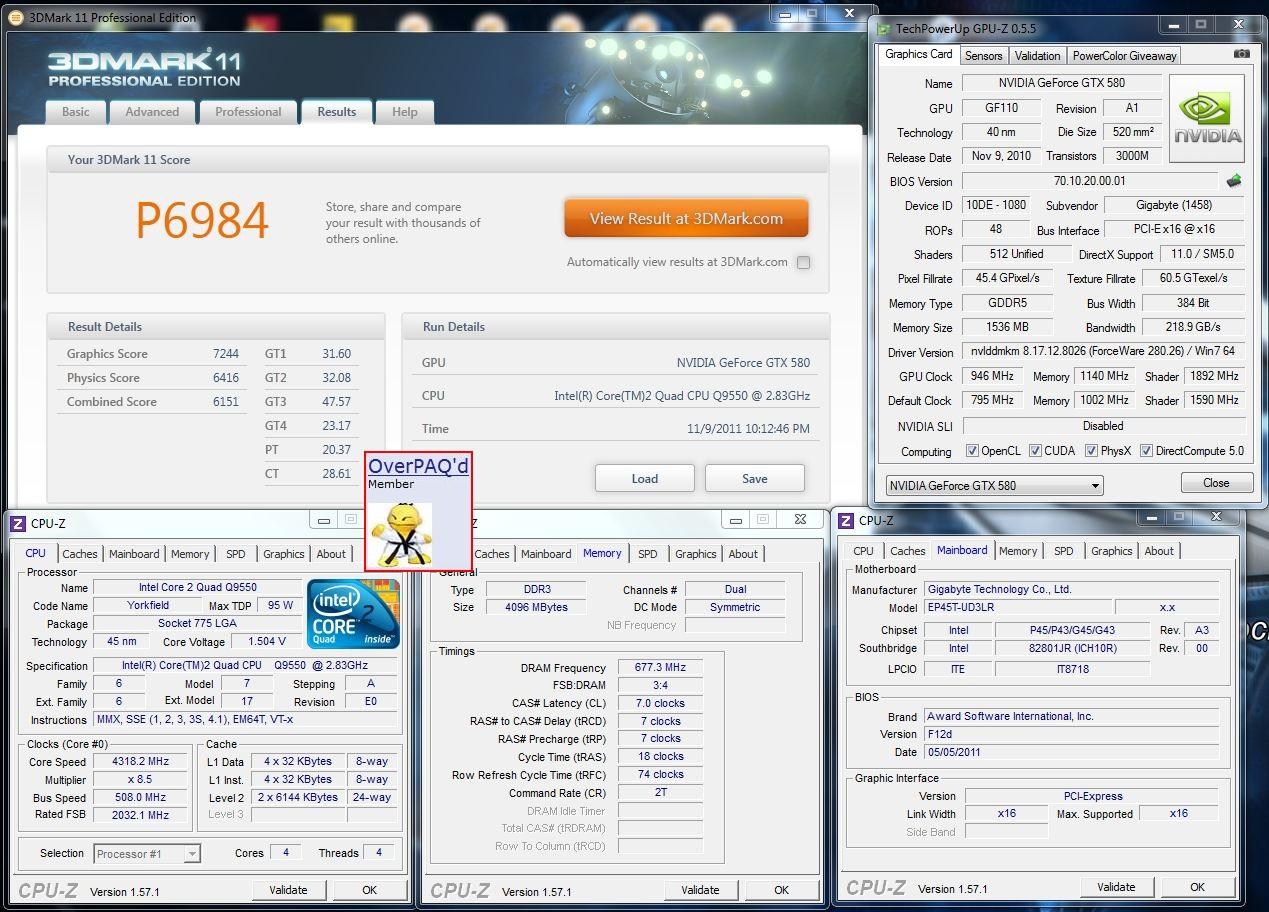The height and width of the screenshot is (912, 1269).
Task: Select the Graphics Card tab in GPU-Z
Action: tap(919, 54)
